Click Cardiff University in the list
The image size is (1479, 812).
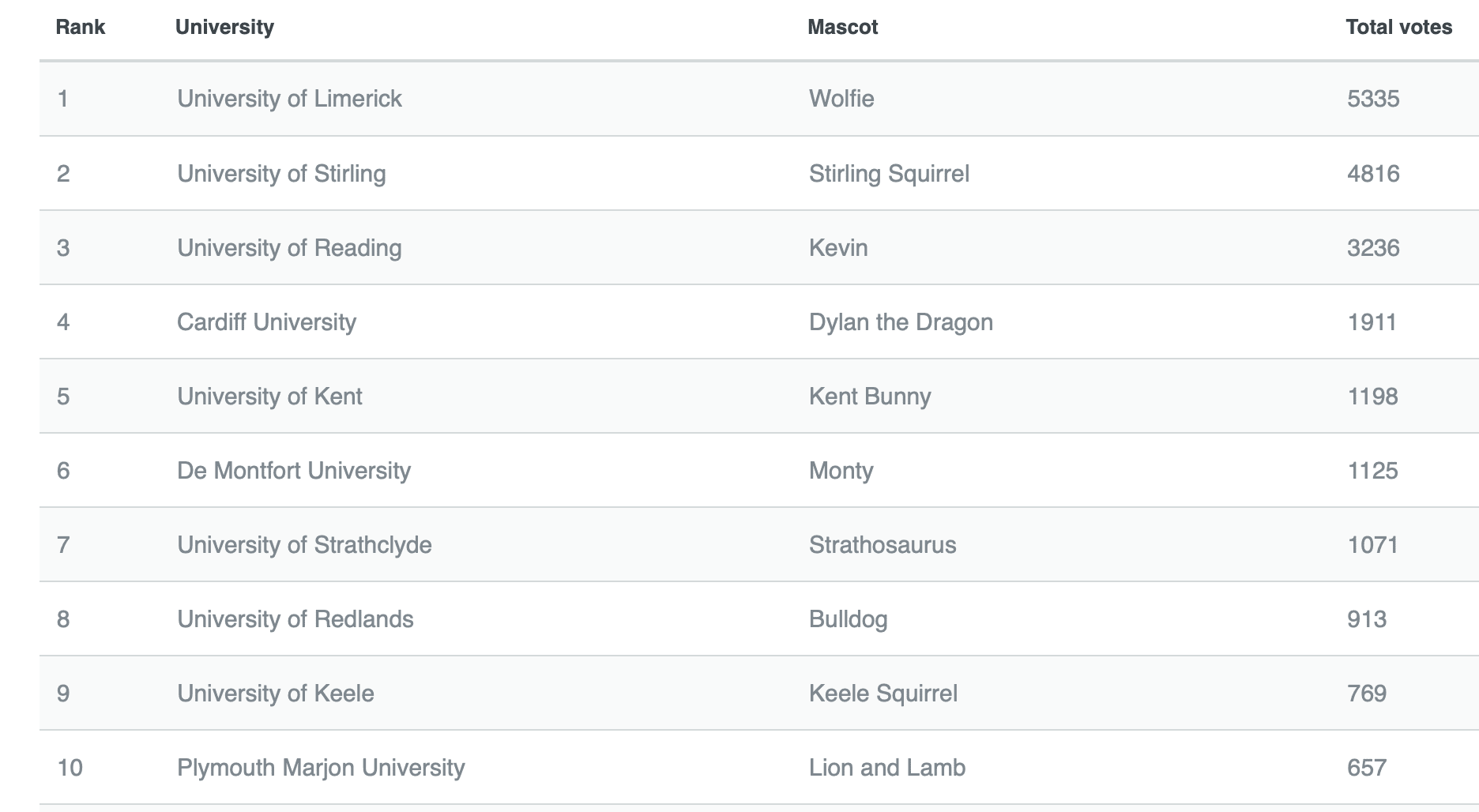[x=266, y=322]
